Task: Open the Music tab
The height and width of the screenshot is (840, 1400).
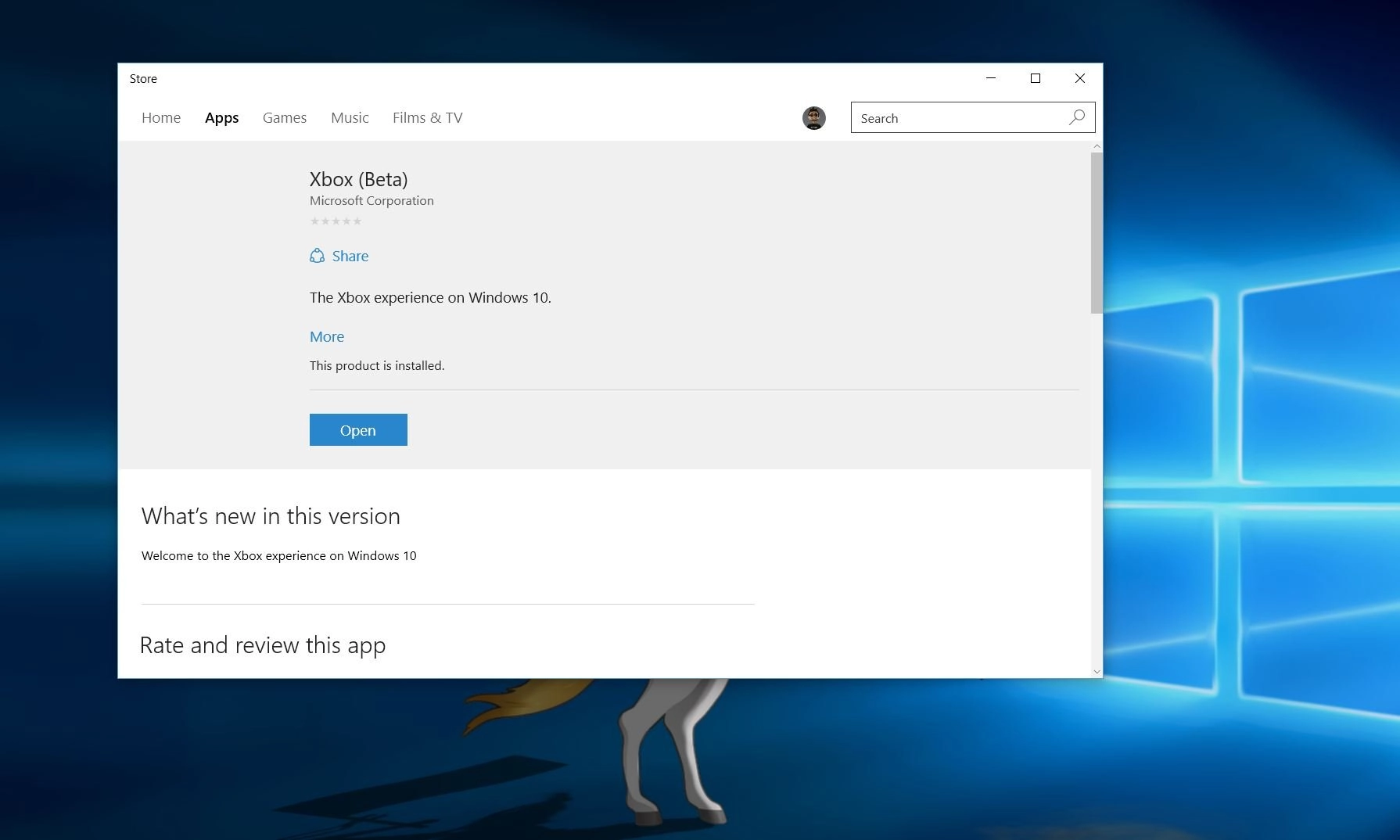Action: click(x=350, y=118)
